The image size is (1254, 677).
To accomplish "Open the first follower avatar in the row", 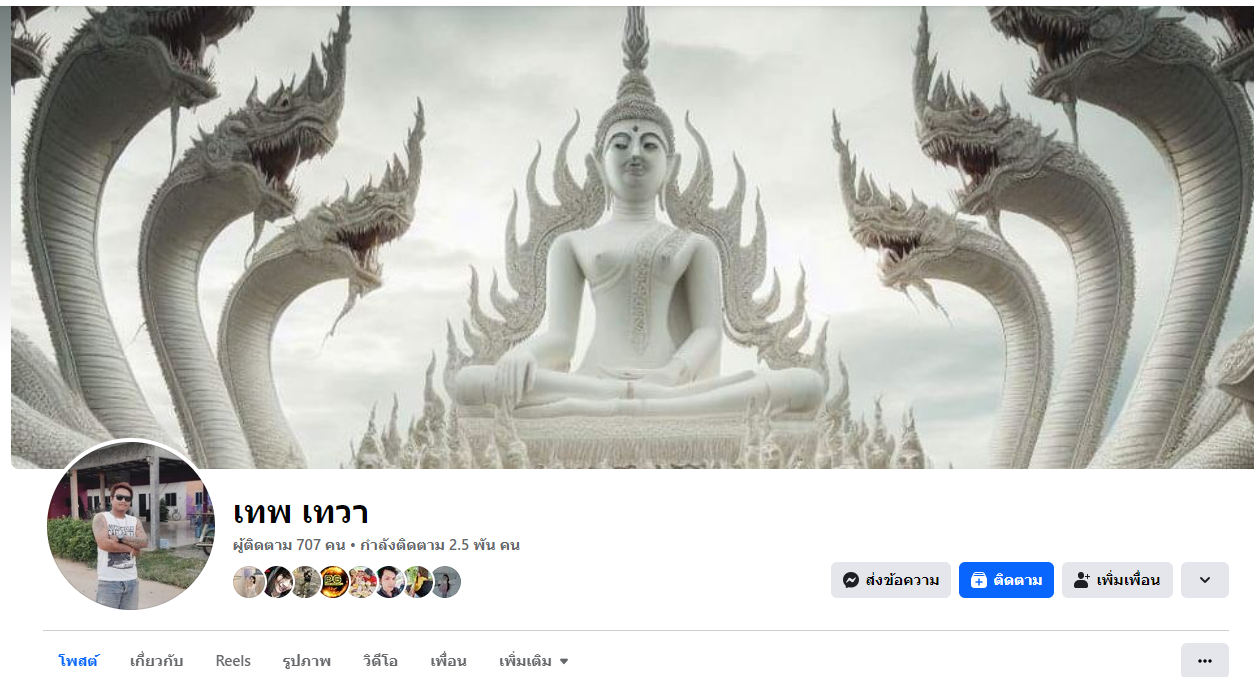I will [249, 582].
